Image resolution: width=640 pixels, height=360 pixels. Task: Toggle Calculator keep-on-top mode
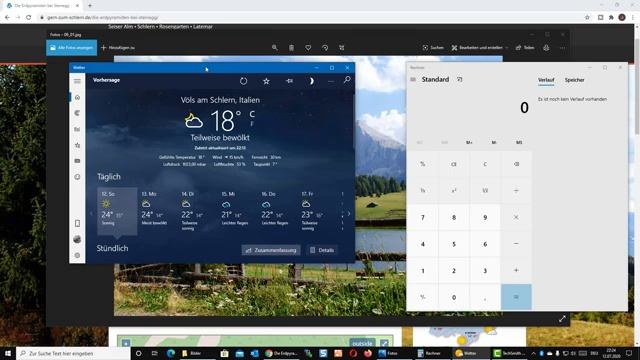tap(460, 79)
